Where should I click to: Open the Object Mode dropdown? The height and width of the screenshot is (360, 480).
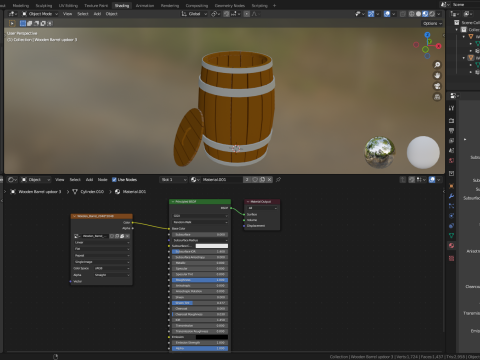point(40,14)
